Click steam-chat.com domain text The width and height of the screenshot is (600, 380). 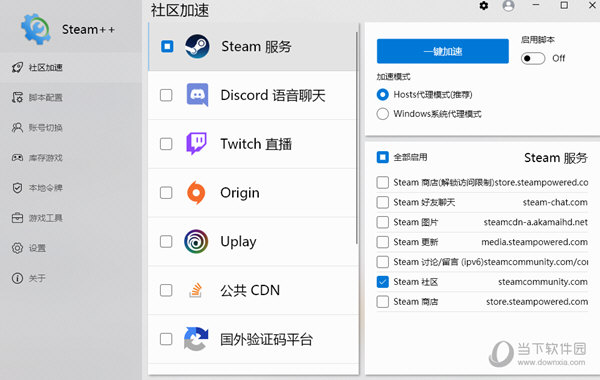(555, 202)
